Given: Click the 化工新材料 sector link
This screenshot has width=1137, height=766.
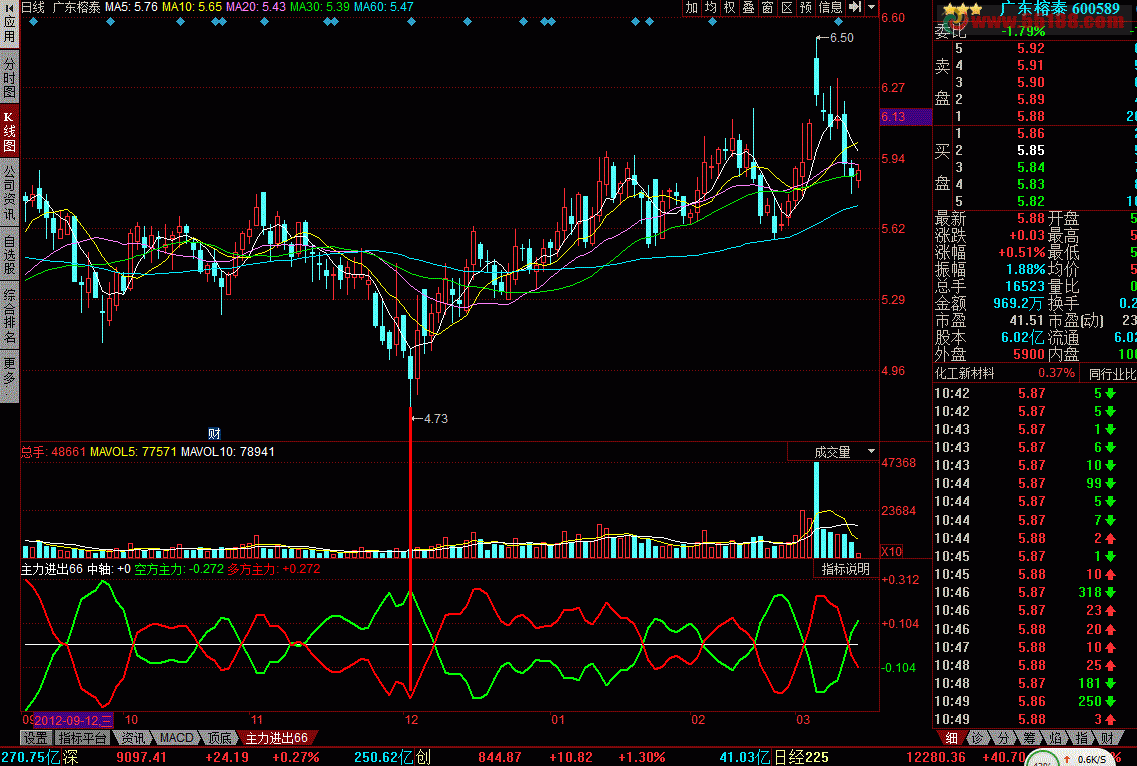Looking at the screenshot, I should pos(964,374).
